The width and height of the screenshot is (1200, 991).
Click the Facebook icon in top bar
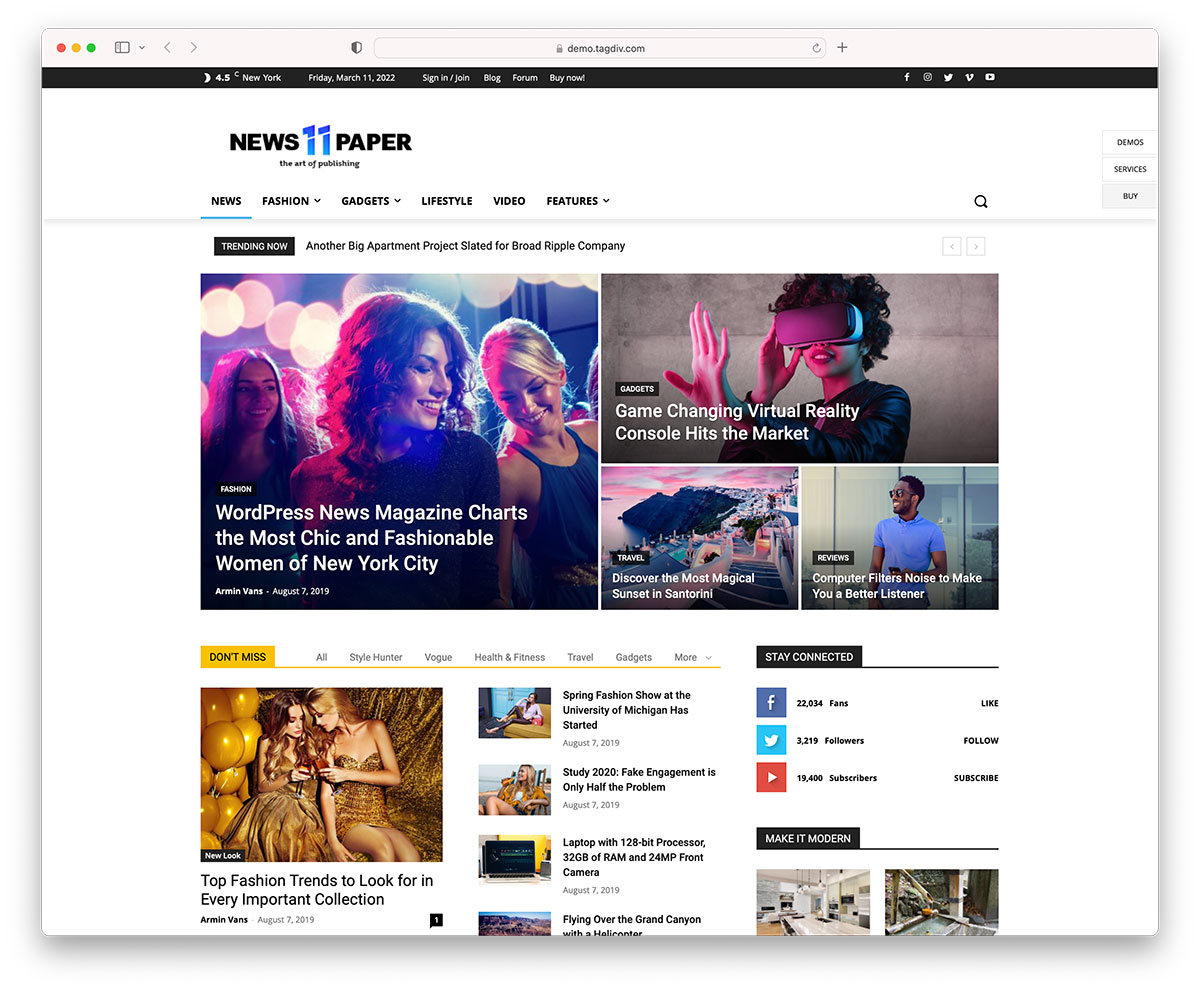click(907, 77)
